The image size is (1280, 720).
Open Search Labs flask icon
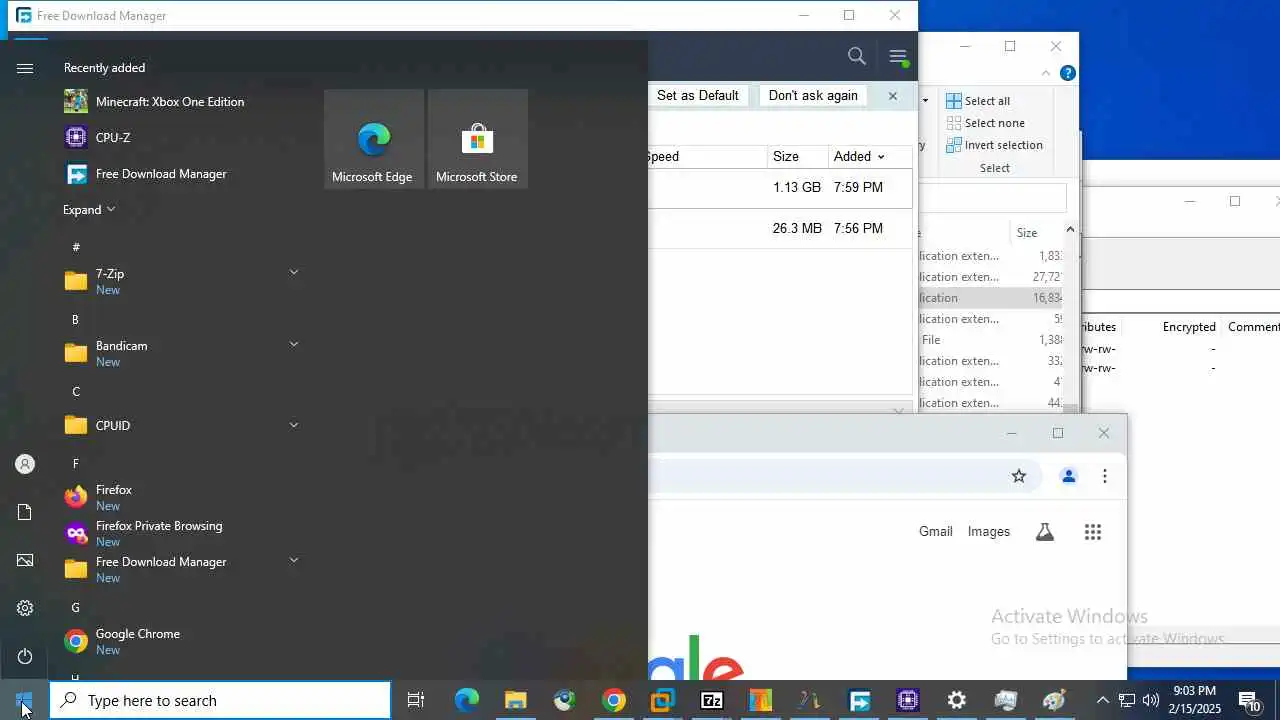click(1045, 532)
